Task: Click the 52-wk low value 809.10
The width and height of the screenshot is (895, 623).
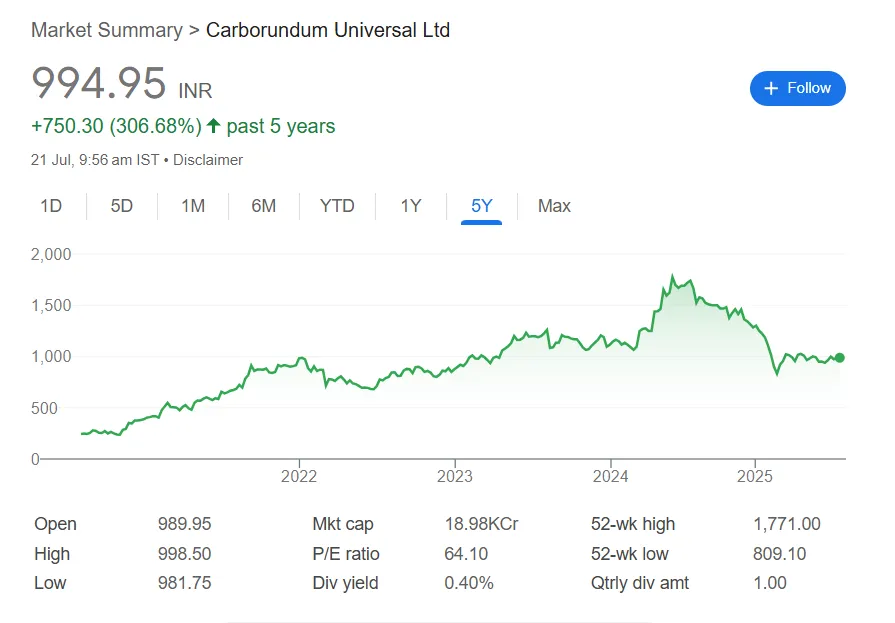Action: [779, 554]
